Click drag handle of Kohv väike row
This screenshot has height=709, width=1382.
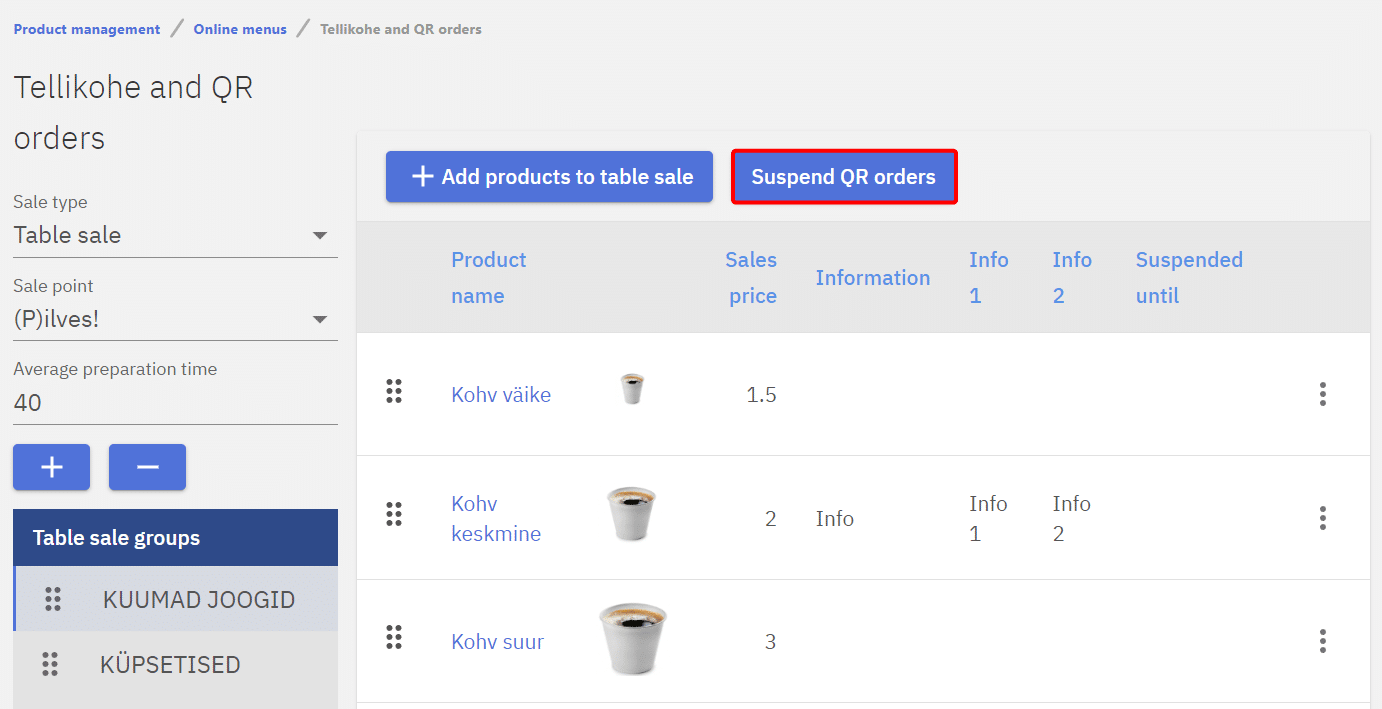[x=394, y=392]
